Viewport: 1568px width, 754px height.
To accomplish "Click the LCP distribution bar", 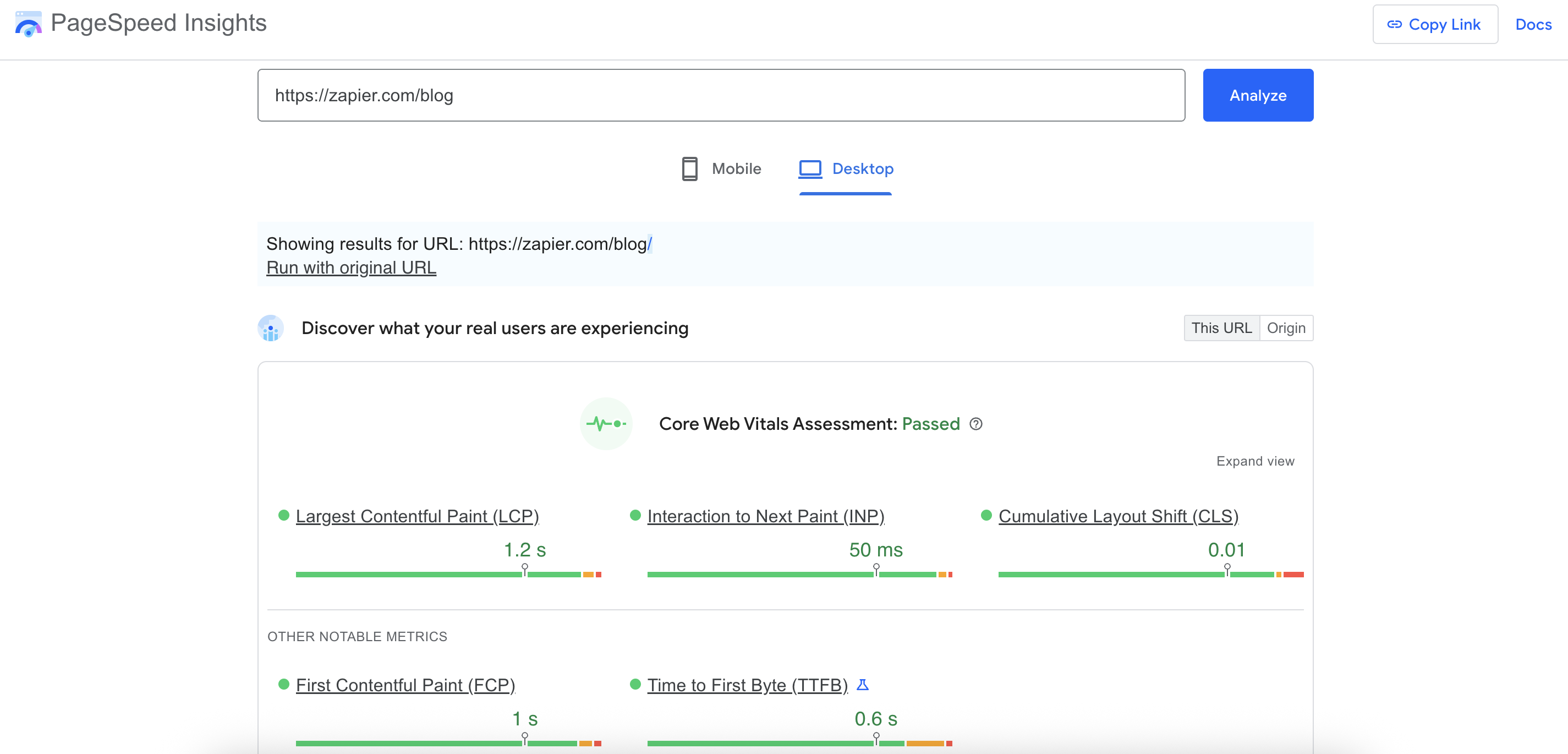I will 448,575.
